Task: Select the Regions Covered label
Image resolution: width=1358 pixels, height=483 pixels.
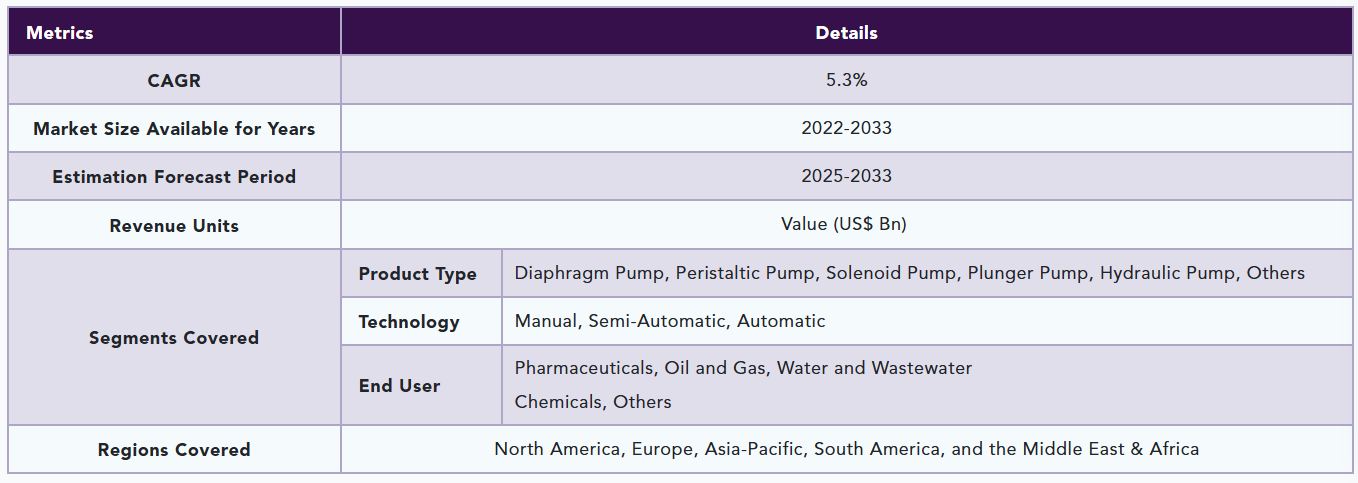Action: 174,450
